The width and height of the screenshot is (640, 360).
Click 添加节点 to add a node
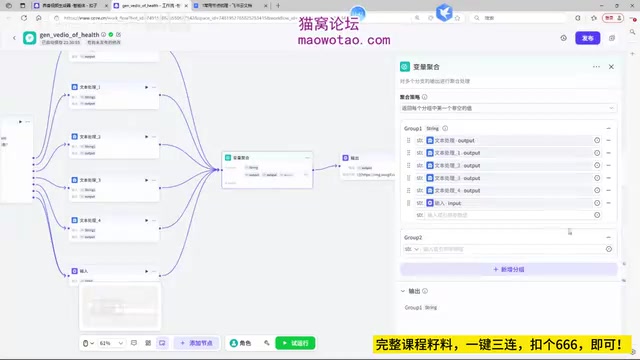pyautogui.click(x=197, y=343)
